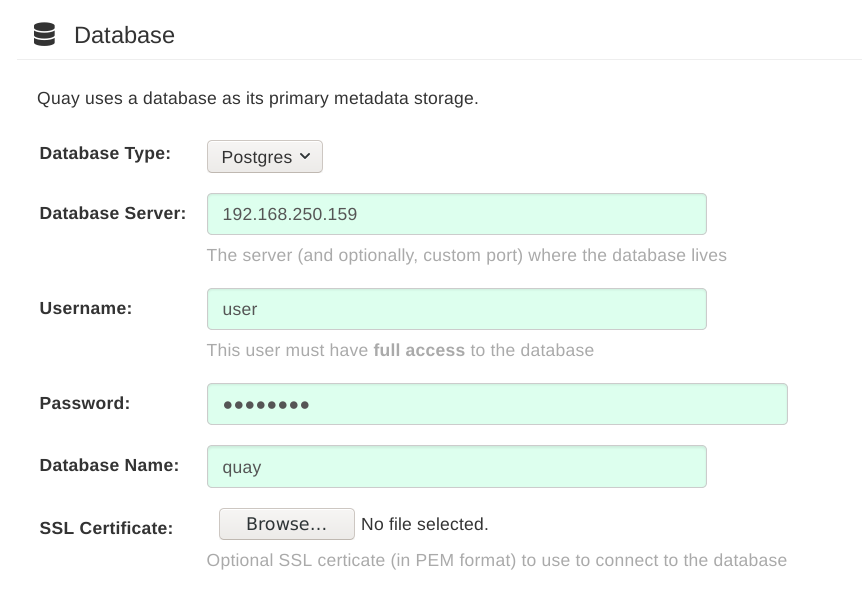Click the database stack icon
The image size is (862, 613).
(44, 35)
